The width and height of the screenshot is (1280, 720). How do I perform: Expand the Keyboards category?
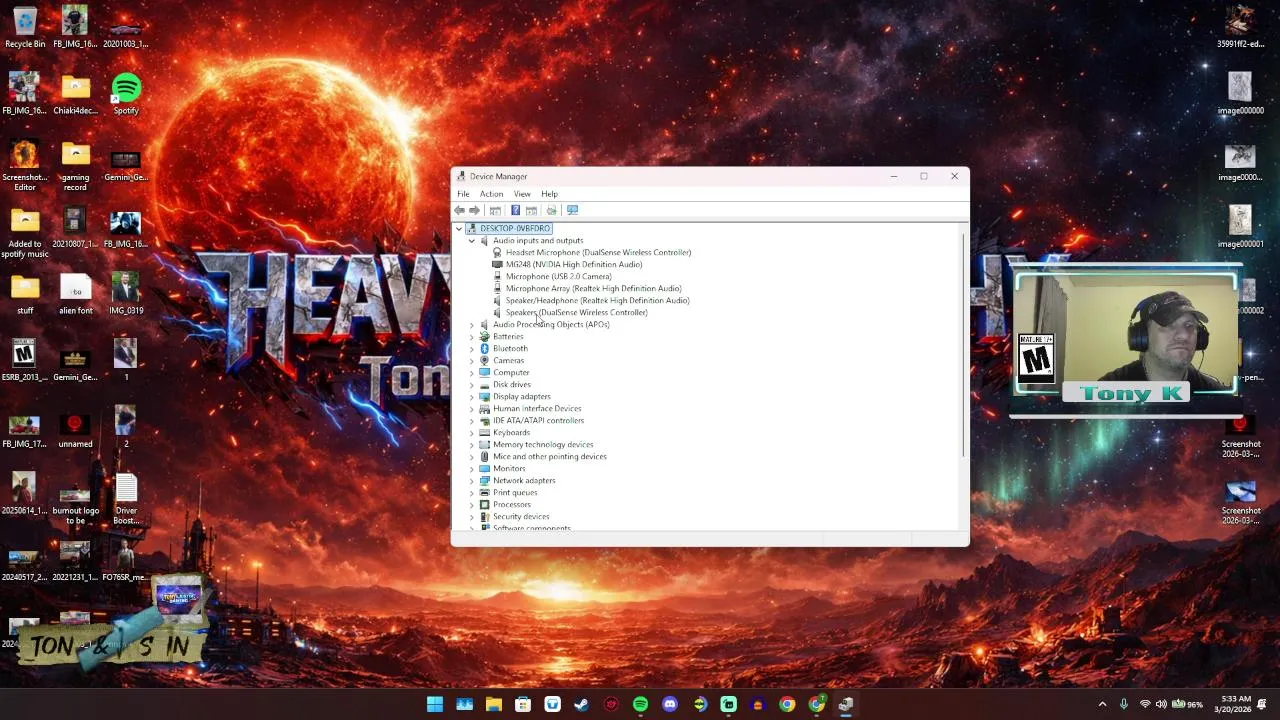pyautogui.click(x=472, y=433)
